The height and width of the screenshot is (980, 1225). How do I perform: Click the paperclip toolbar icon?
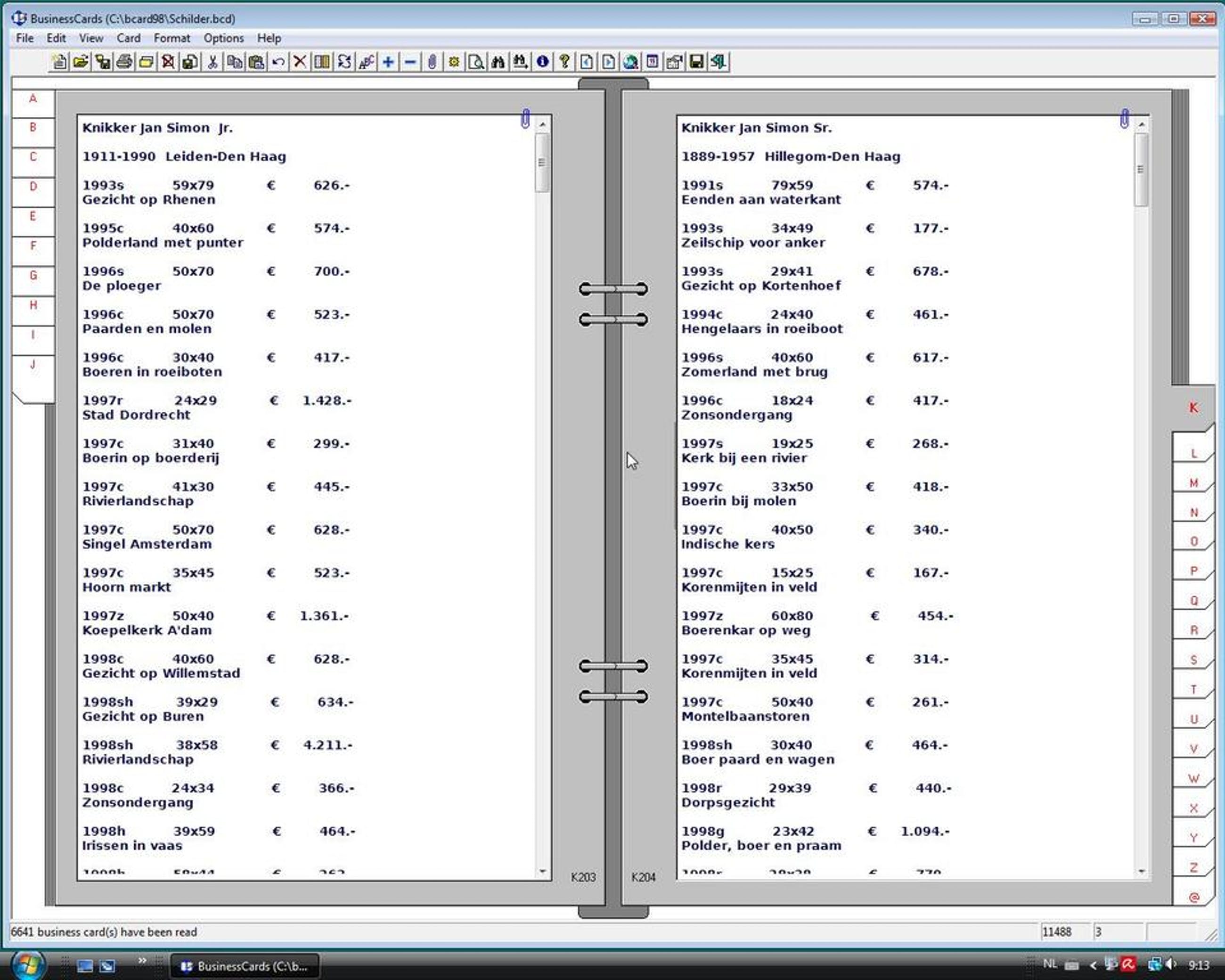coord(433,62)
